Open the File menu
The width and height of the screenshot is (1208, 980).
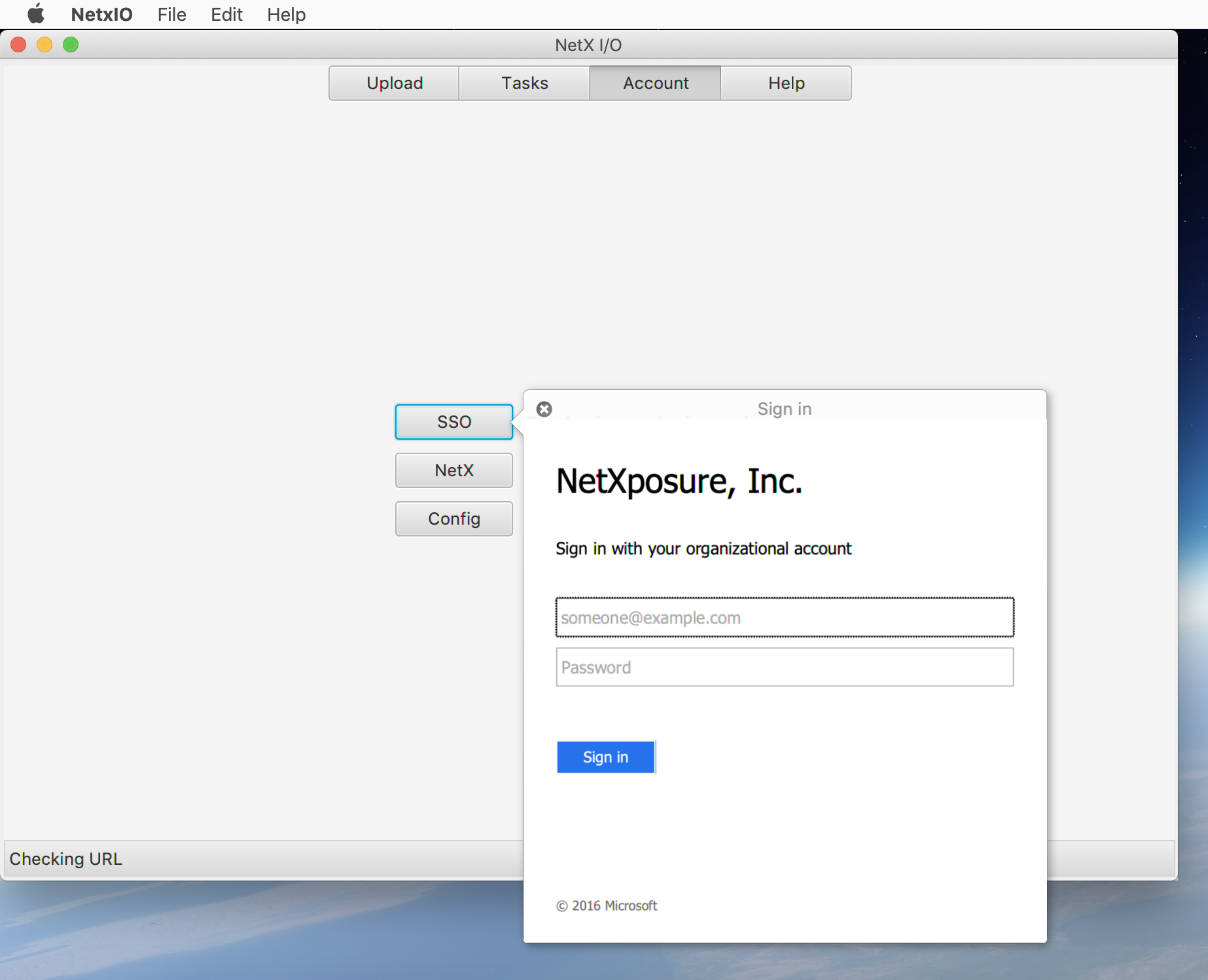pos(171,14)
